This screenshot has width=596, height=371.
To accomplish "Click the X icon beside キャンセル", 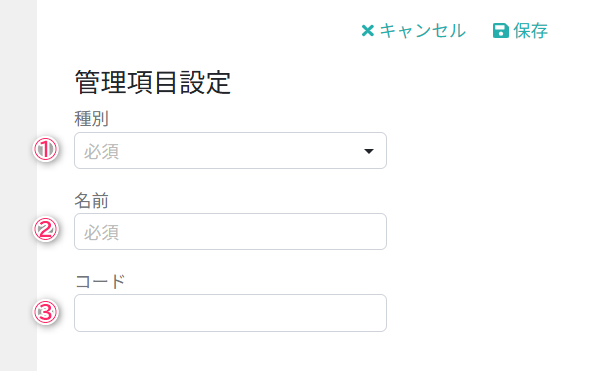I will tap(368, 30).
